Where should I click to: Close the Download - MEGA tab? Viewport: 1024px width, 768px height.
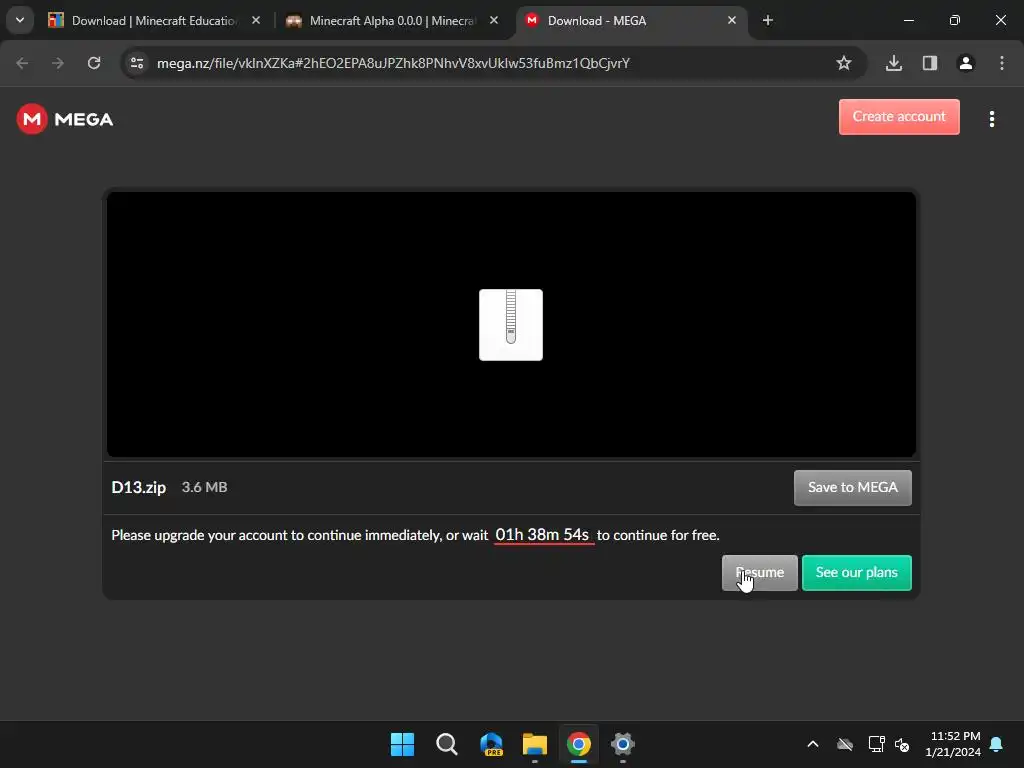pyautogui.click(x=732, y=20)
